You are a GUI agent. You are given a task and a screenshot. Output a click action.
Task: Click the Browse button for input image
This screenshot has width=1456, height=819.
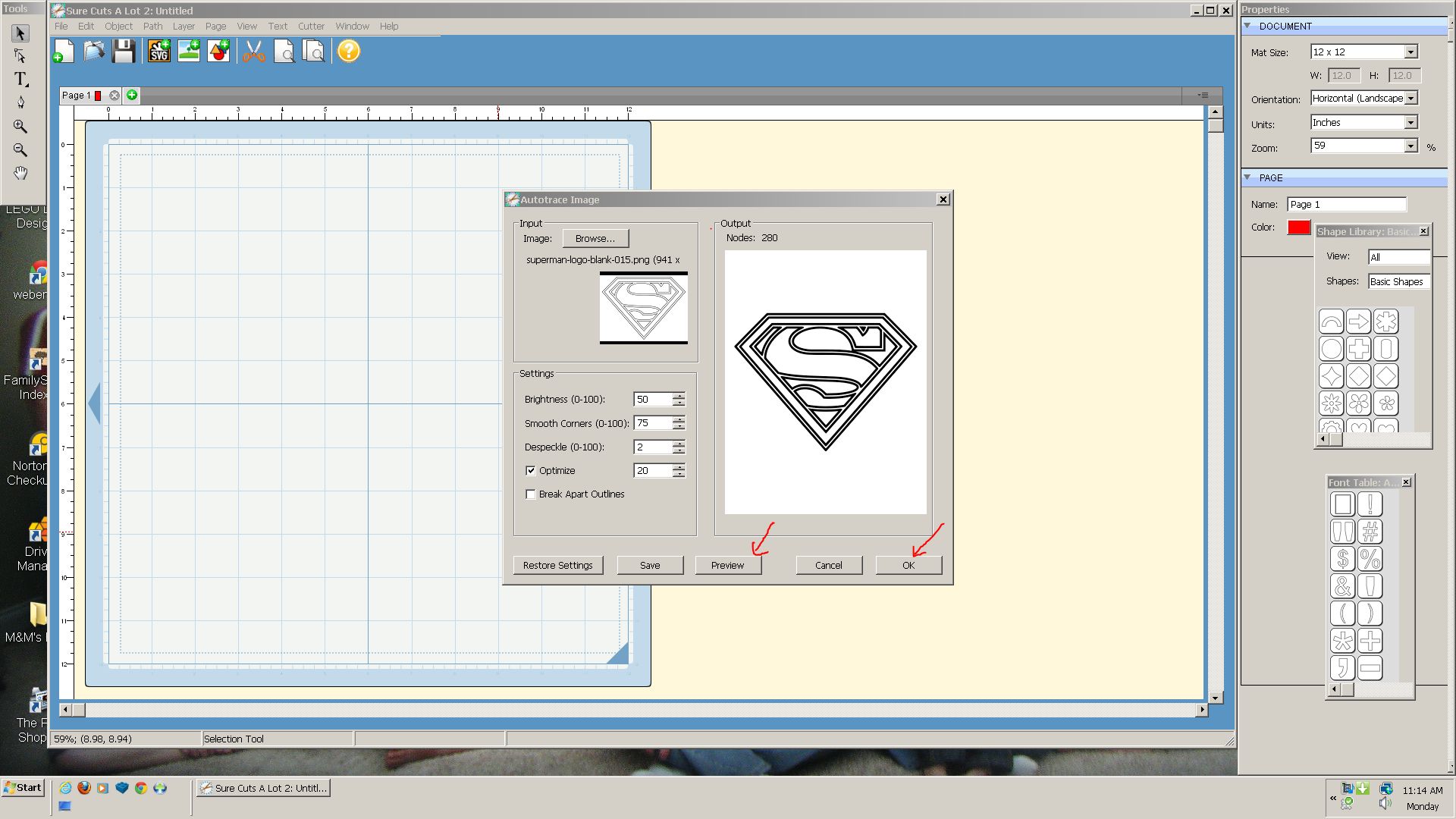595,238
